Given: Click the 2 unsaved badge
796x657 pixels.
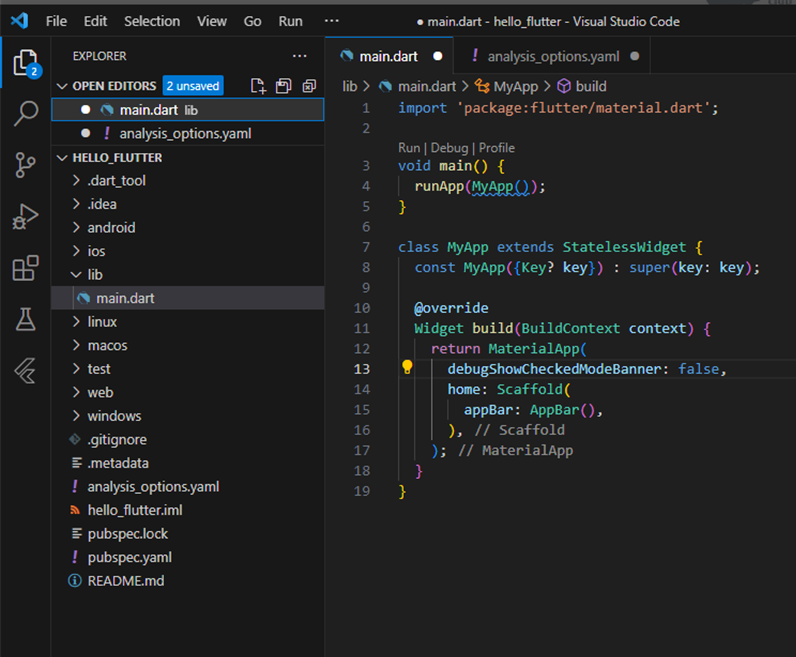Looking at the screenshot, I should tap(193, 86).
